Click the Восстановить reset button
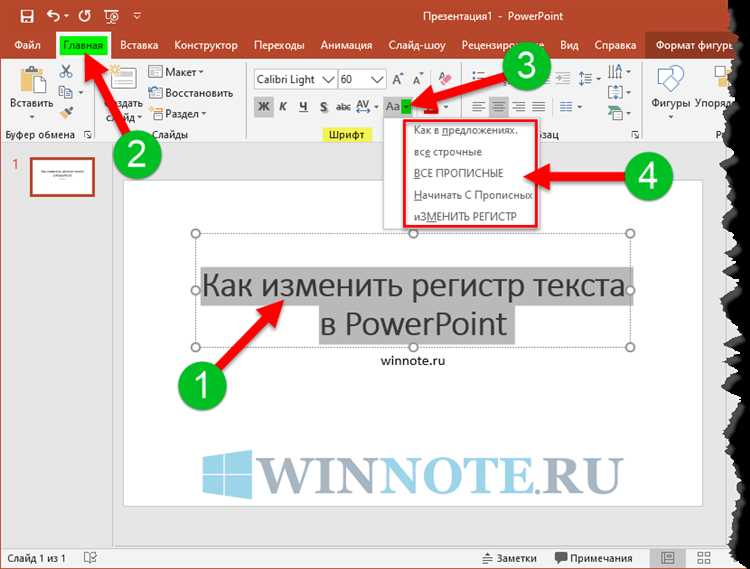Screen dimensions: 750x569 191,93
